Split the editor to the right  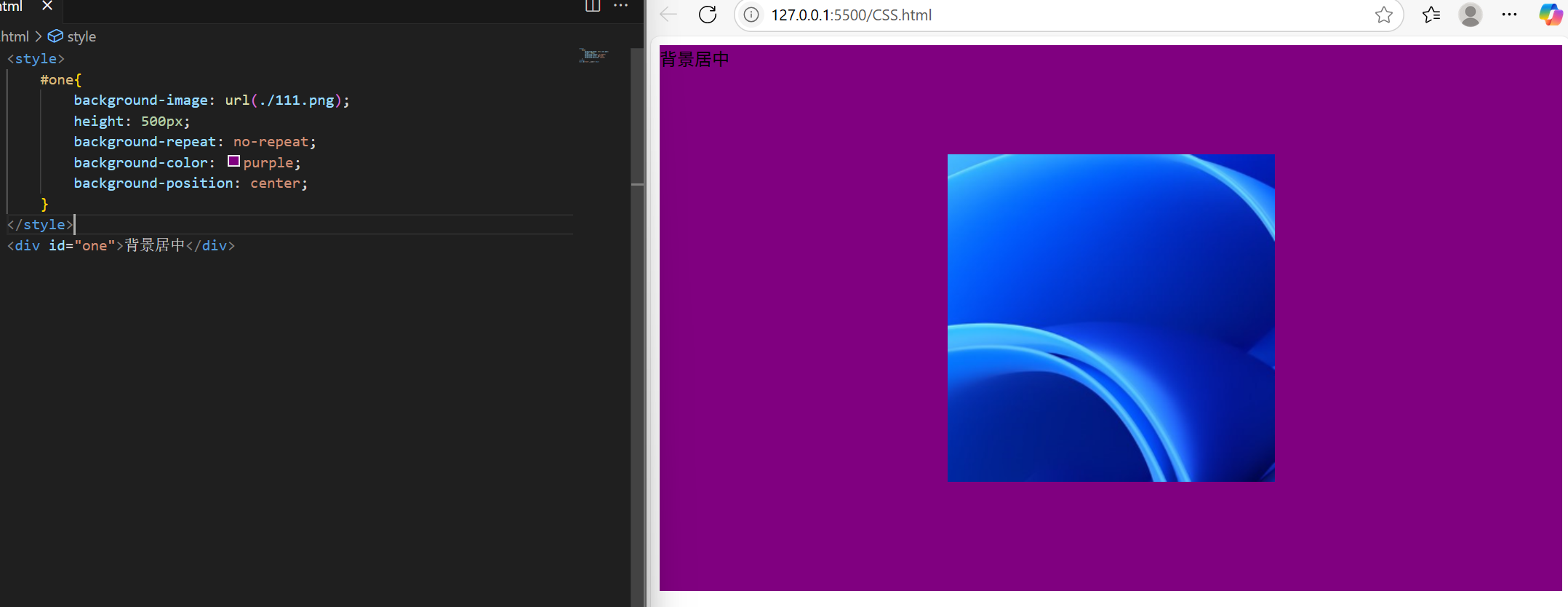click(593, 6)
